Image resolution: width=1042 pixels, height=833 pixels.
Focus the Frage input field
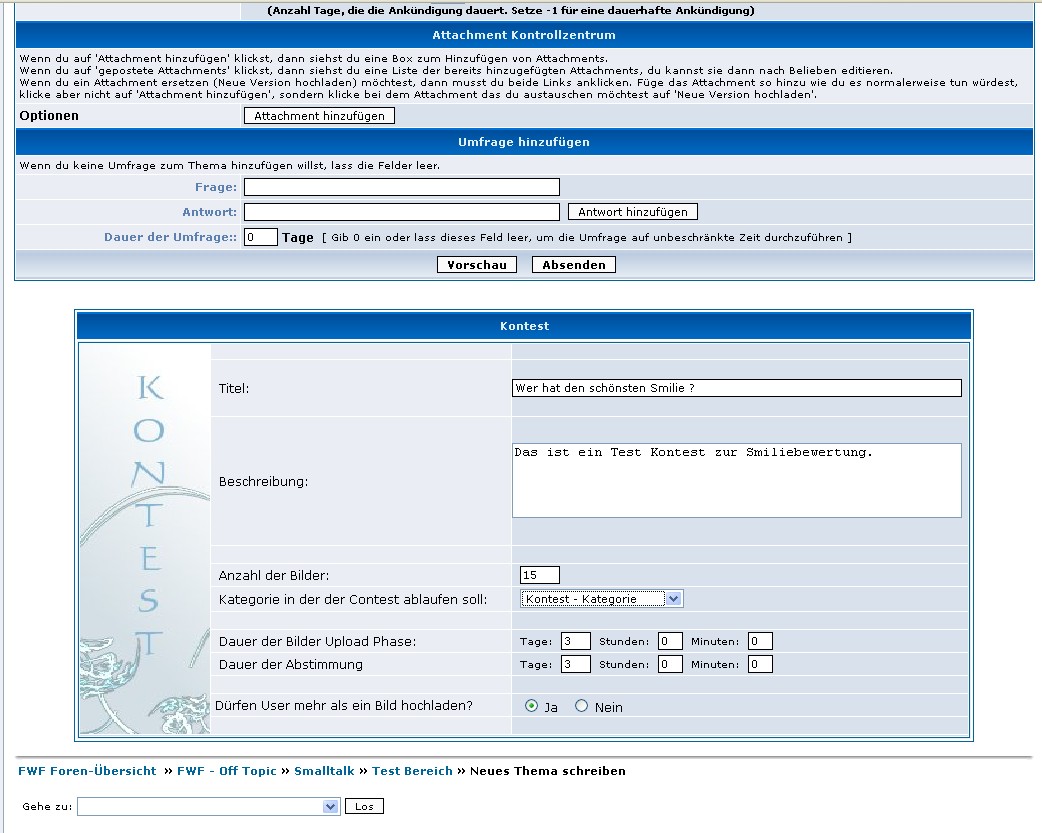(401, 187)
